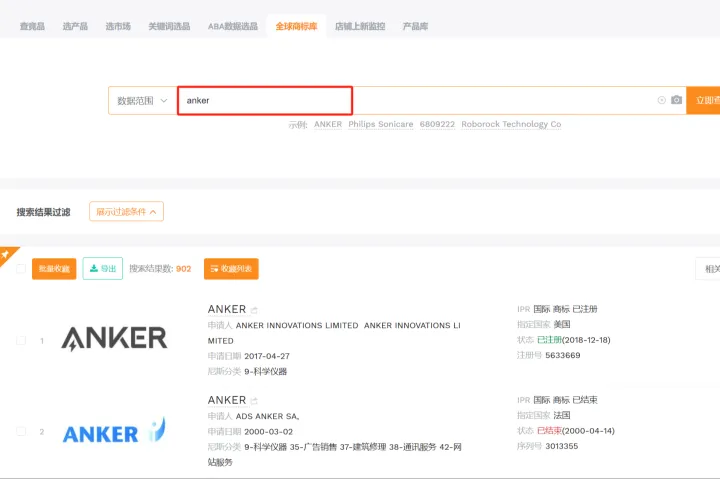Click the 导出 export button
This screenshot has height=479, width=720.
[x=103, y=269]
